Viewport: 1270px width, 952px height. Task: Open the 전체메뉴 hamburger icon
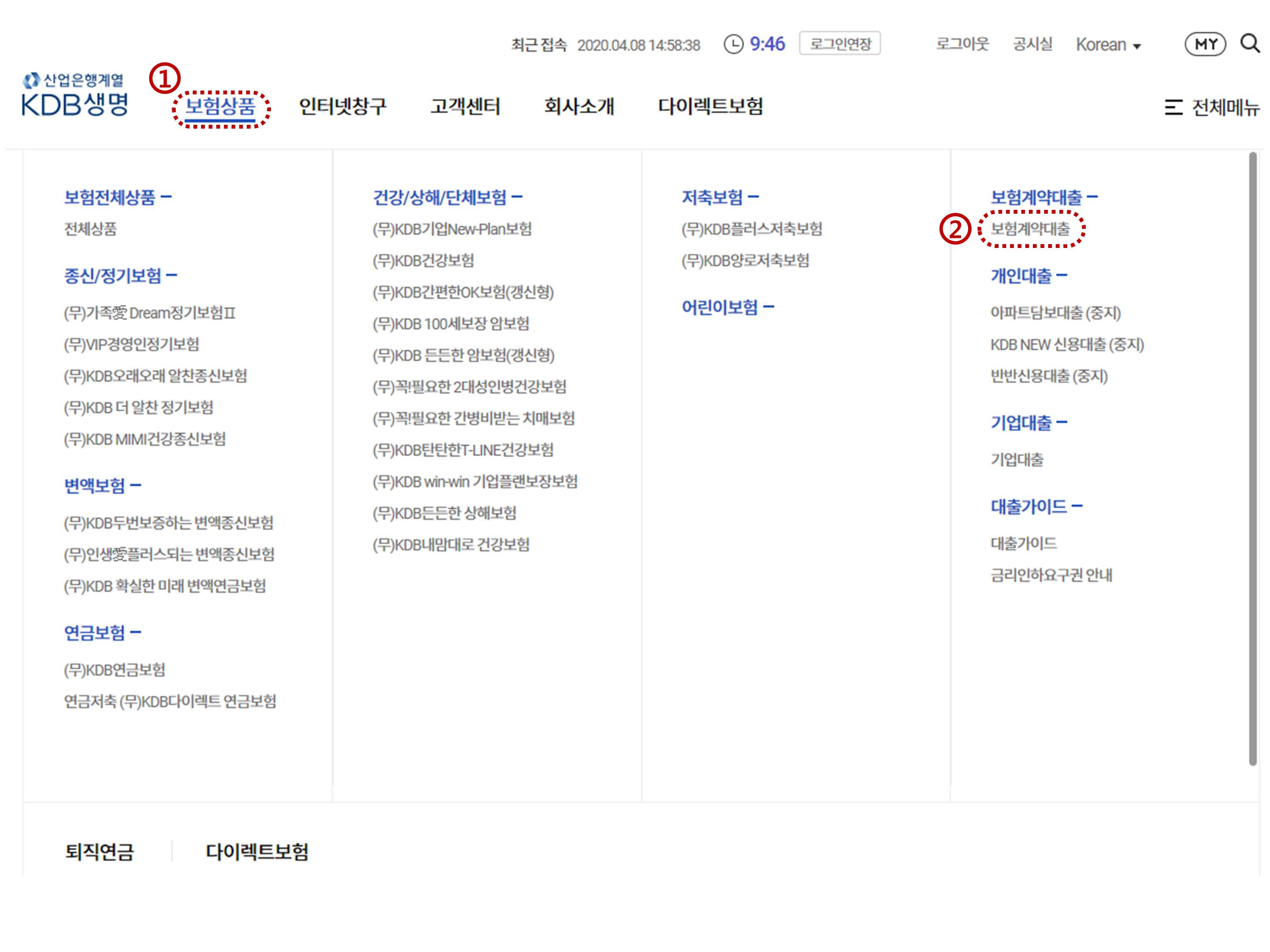(x=1173, y=107)
